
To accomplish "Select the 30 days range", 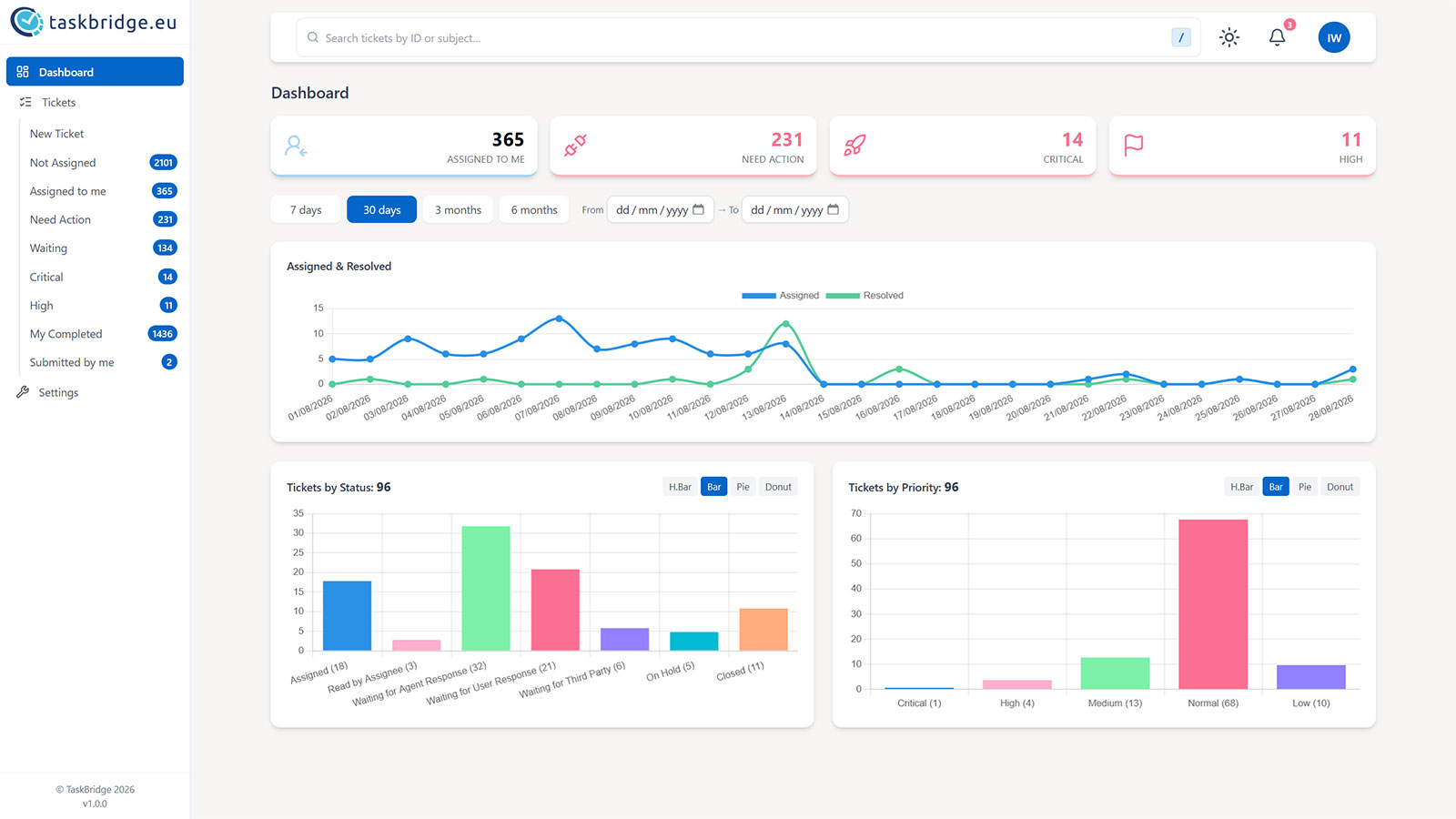I will [x=382, y=209].
